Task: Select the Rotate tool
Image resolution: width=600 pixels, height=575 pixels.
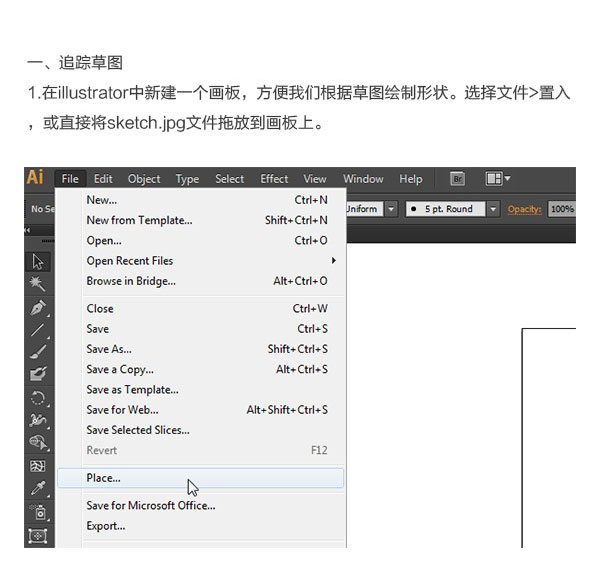Action: [x=38, y=398]
